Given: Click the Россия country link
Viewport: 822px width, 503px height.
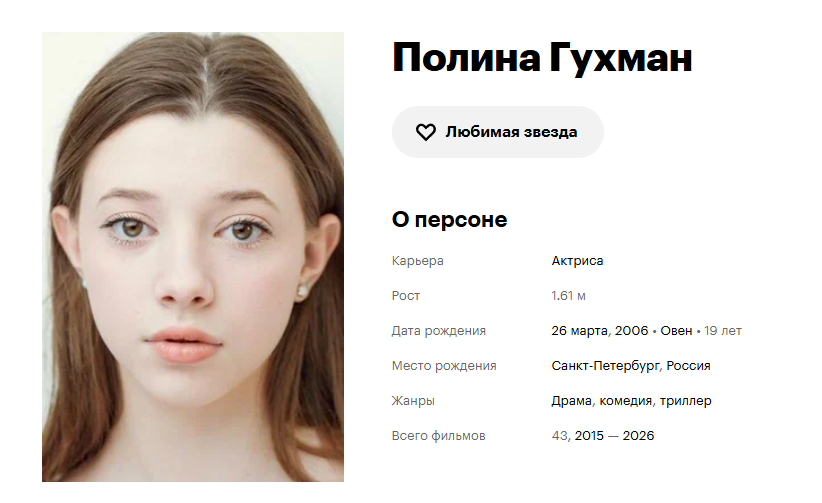Looking at the screenshot, I should click(x=688, y=366).
